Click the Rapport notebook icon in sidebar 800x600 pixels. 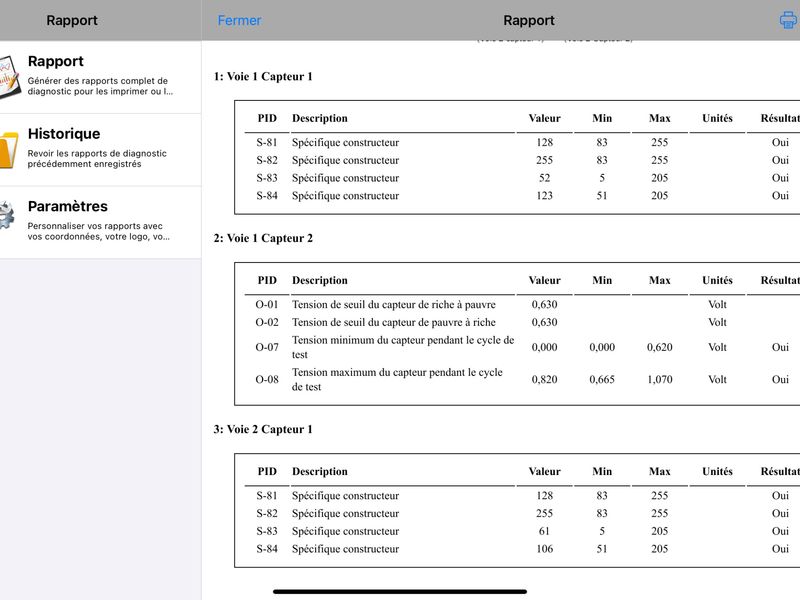pos(9,77)
